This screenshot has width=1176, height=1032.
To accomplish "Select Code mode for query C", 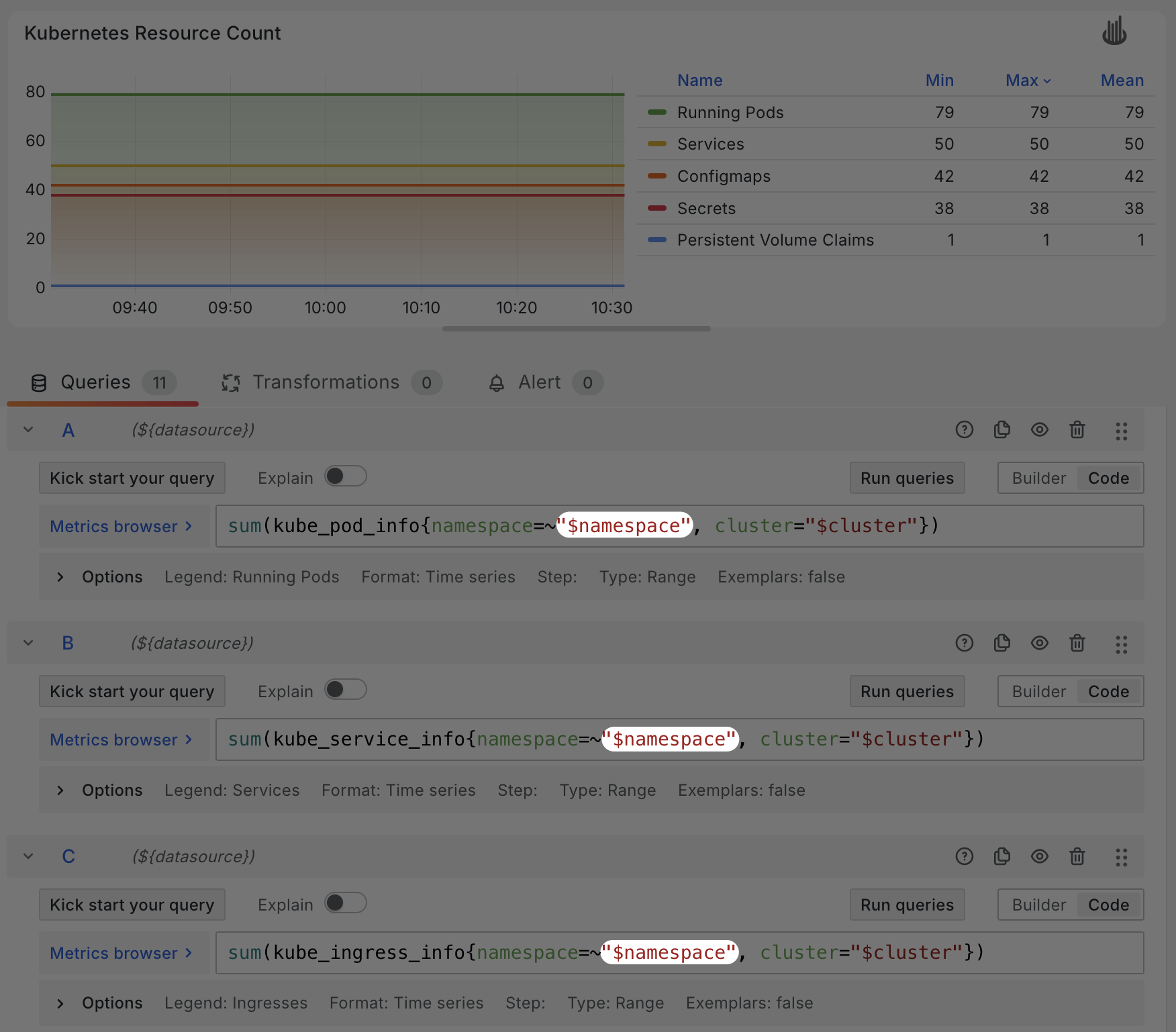I will [1109, 905].
